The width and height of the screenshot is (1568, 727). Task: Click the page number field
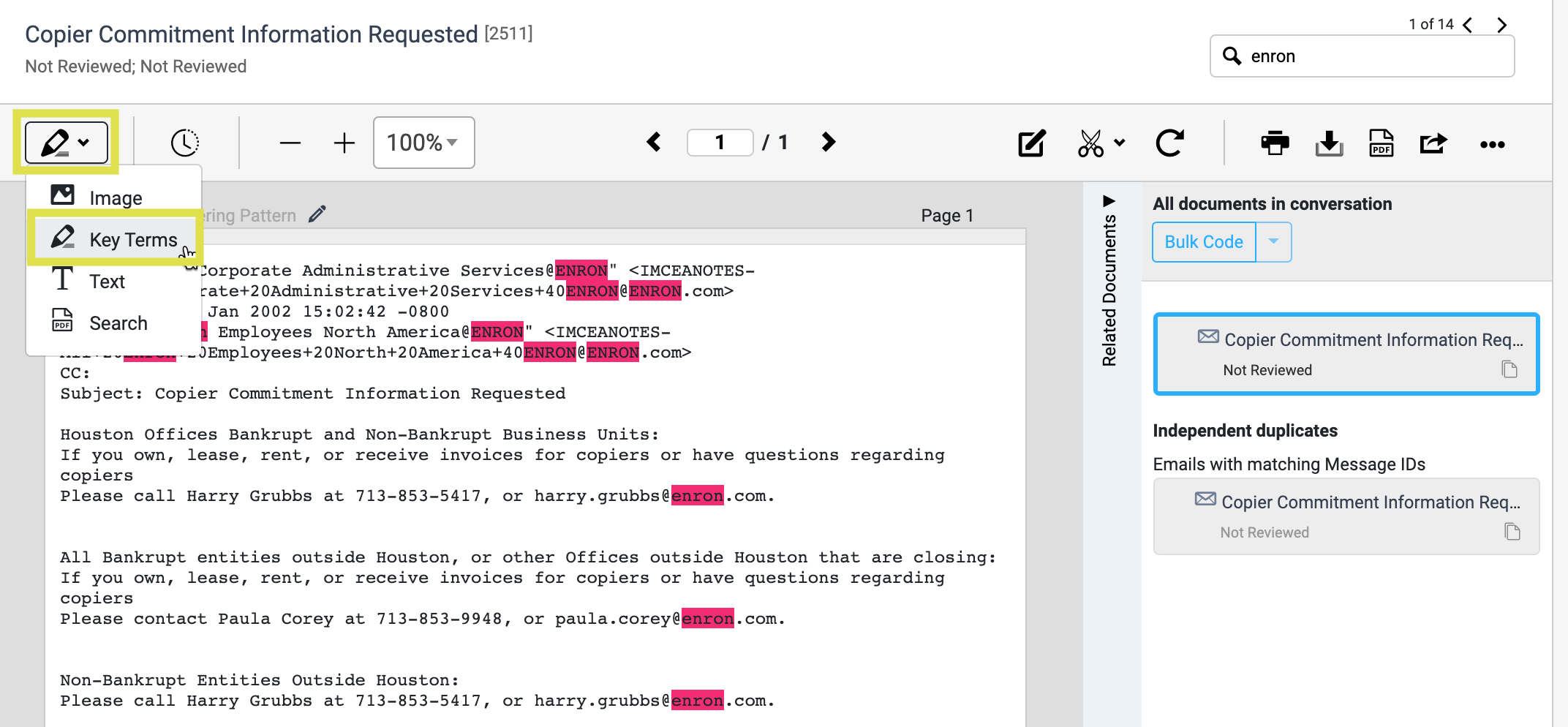(x=720, y=142)
